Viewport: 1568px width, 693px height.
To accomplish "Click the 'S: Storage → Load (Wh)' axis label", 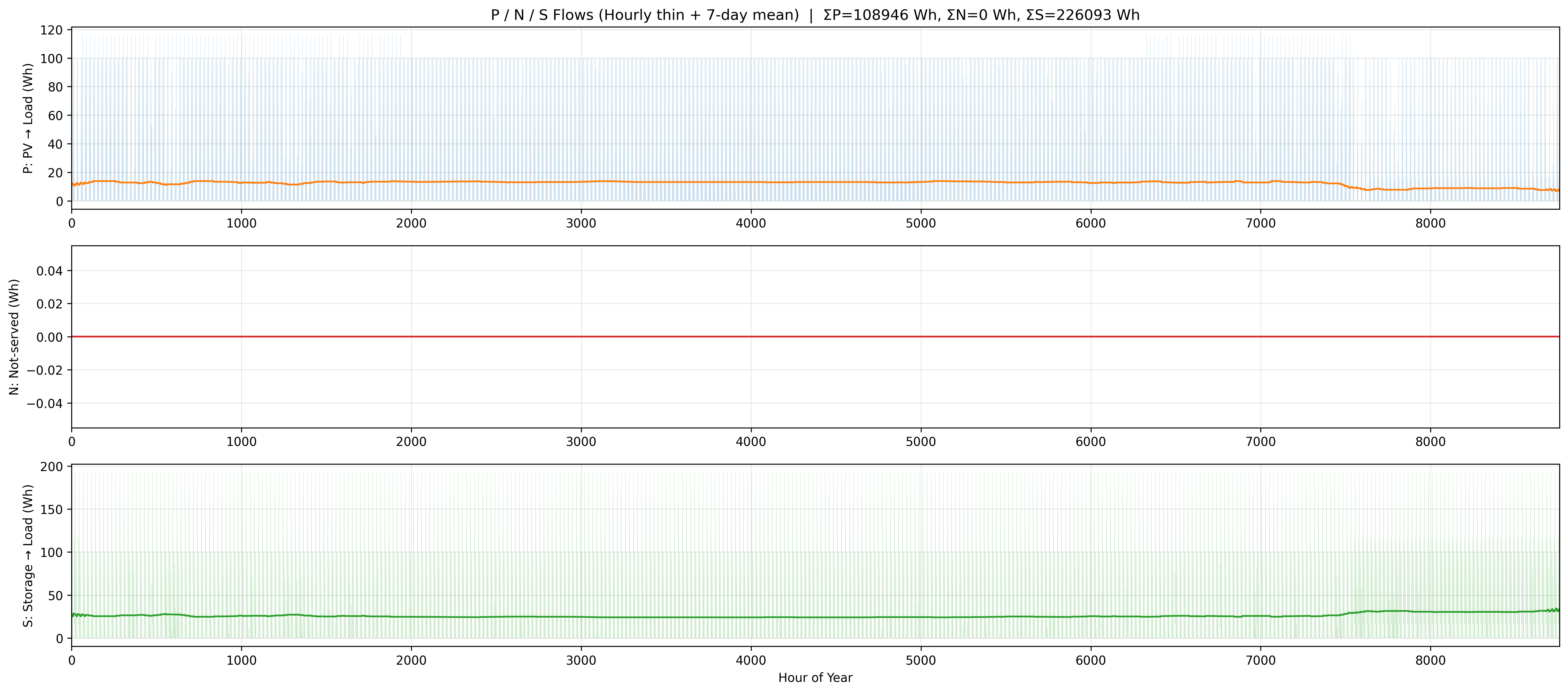I will tap(28, 555).
